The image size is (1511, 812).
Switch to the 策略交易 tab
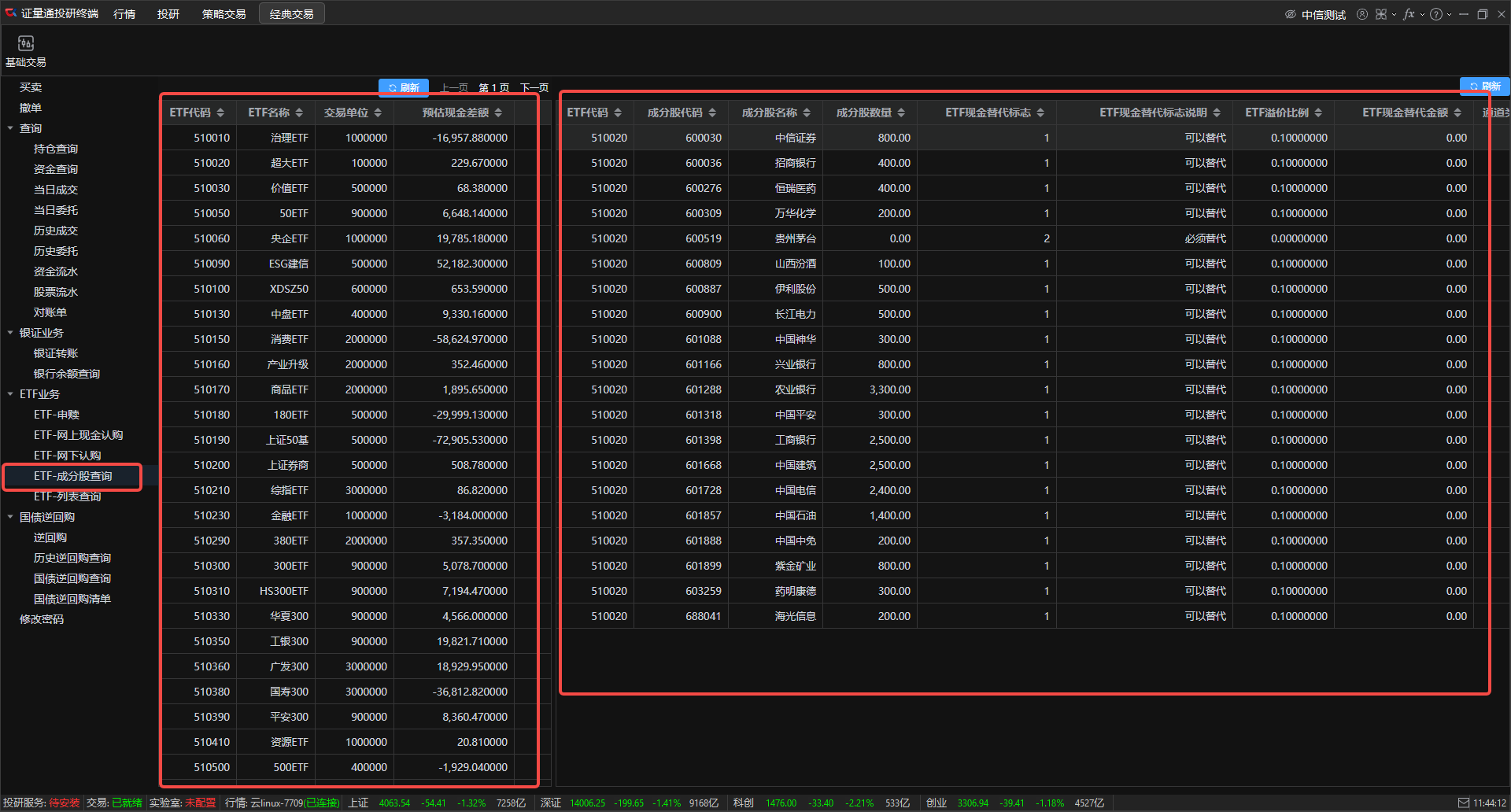224,14
